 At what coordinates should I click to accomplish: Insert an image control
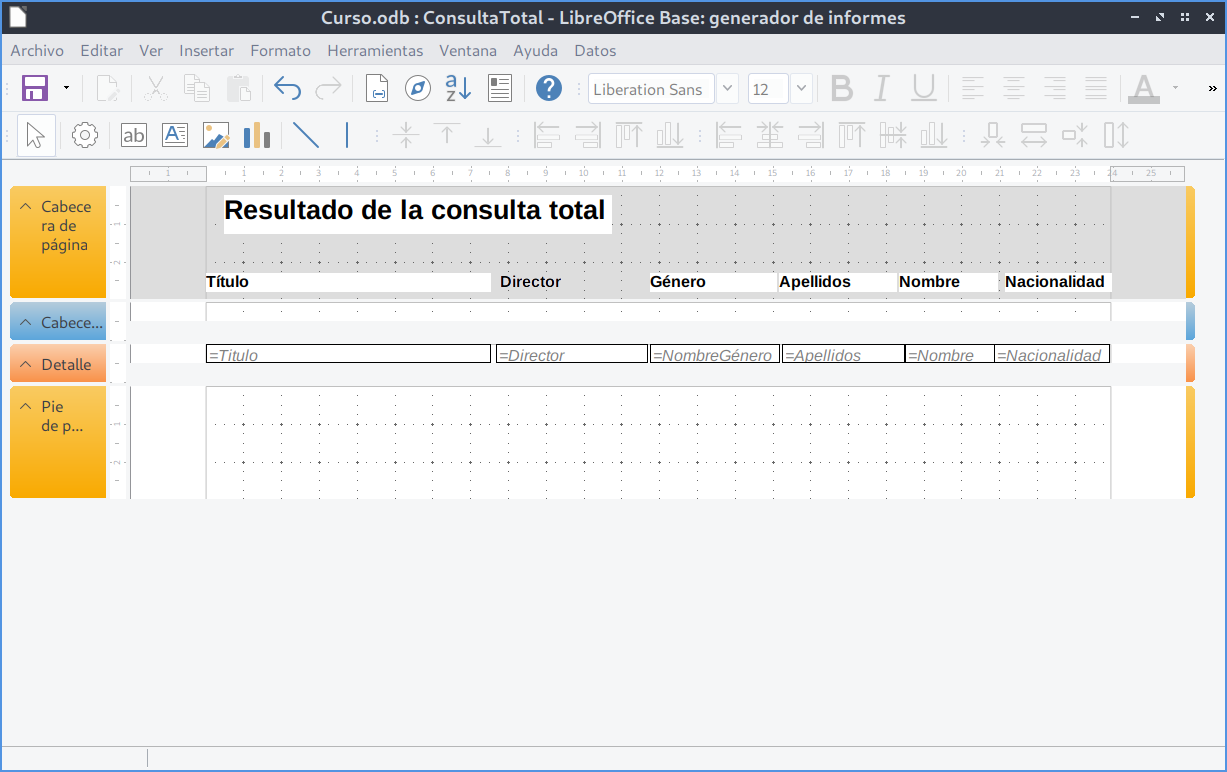216,135
